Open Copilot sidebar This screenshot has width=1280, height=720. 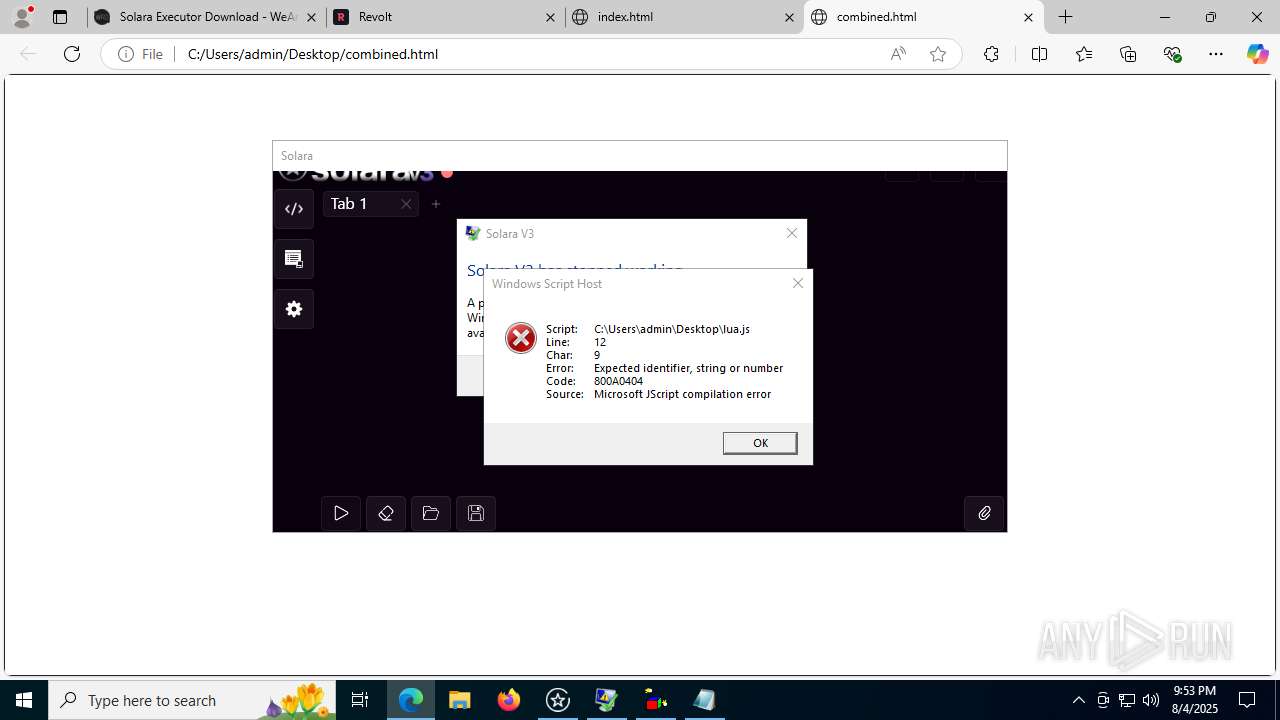click(1258, 54)
